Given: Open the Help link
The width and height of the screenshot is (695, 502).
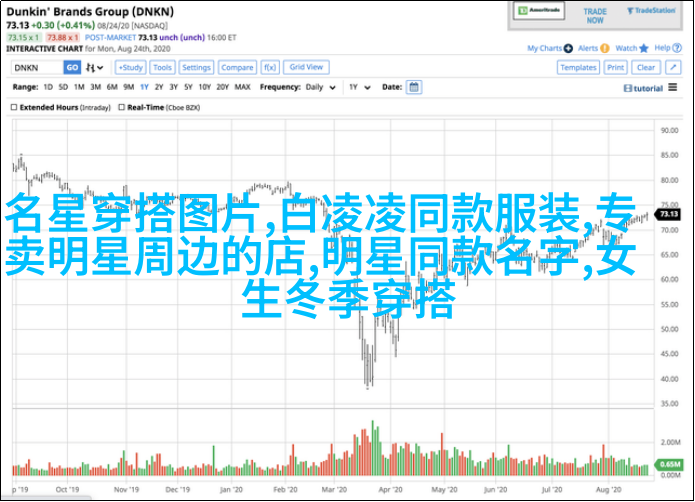Looking at the screenshot, I should (662, 48).
